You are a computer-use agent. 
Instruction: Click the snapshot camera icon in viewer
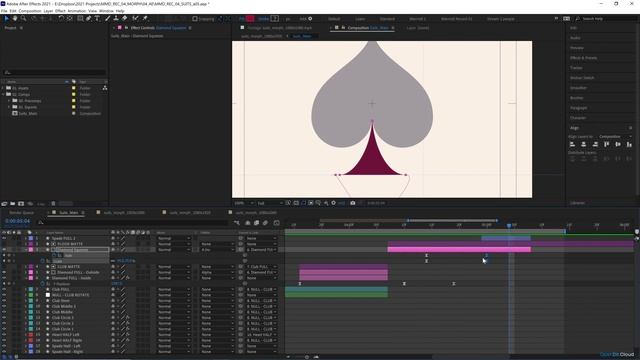353,203
